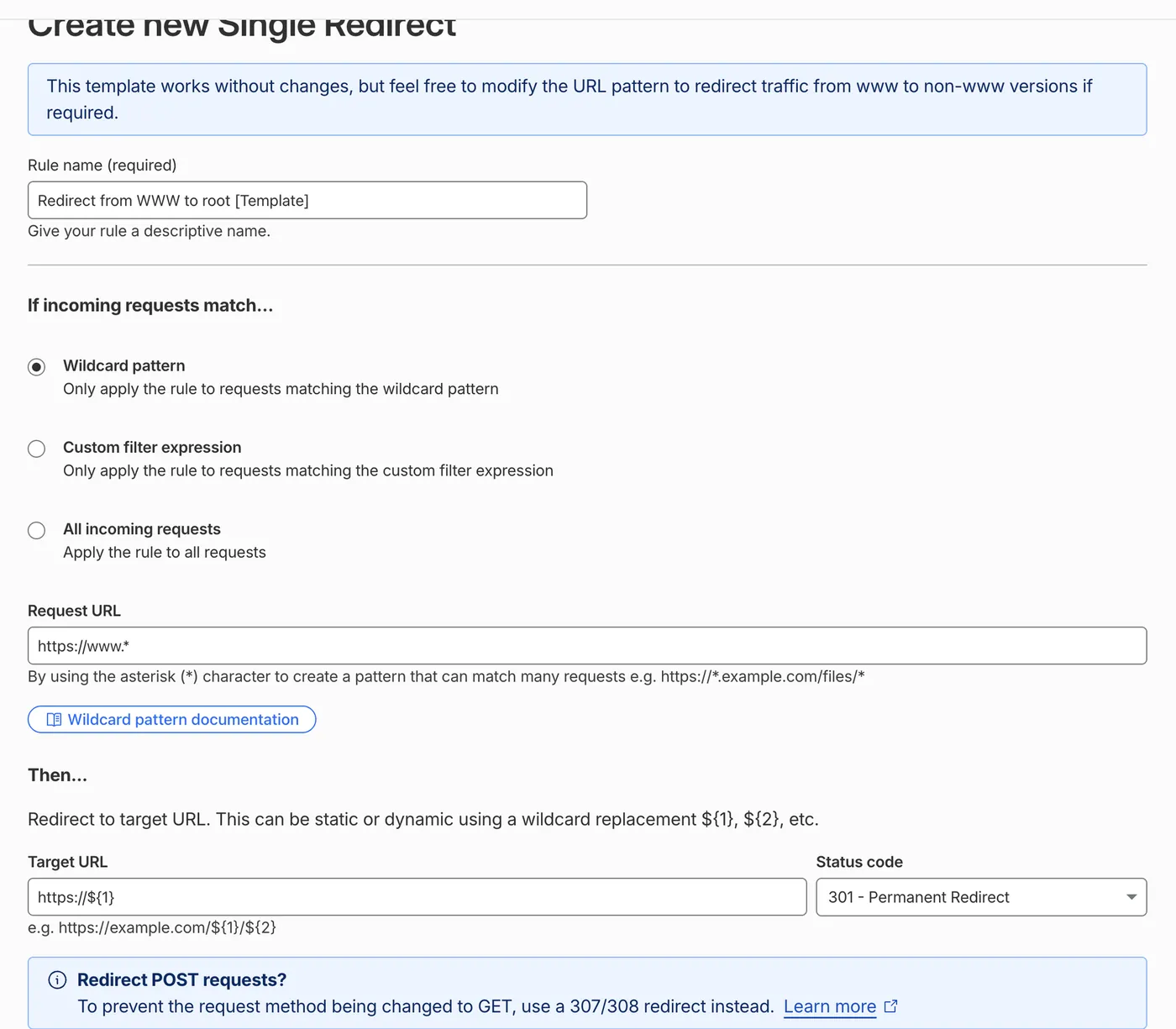Select the Custom filter expression radio button
This screenshot has height=1029, width=1176.
click(36, 449)
